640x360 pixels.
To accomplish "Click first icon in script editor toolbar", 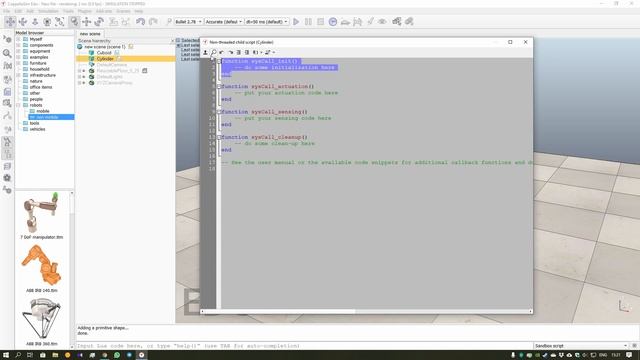I will coord(205,52).
